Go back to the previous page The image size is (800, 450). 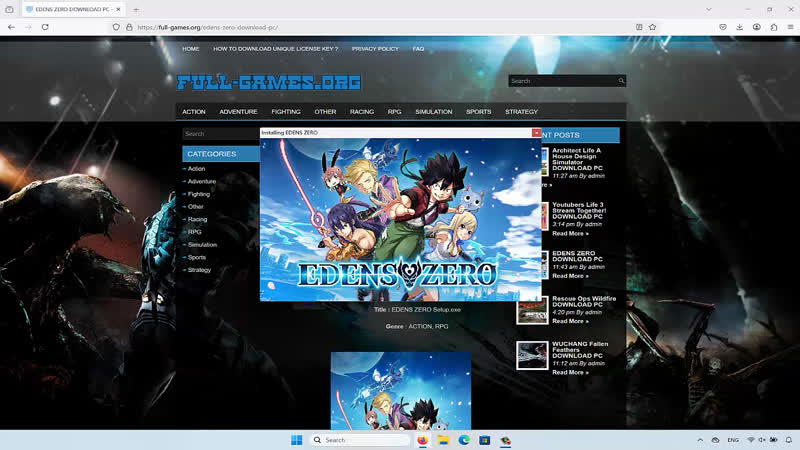(11, 27)
